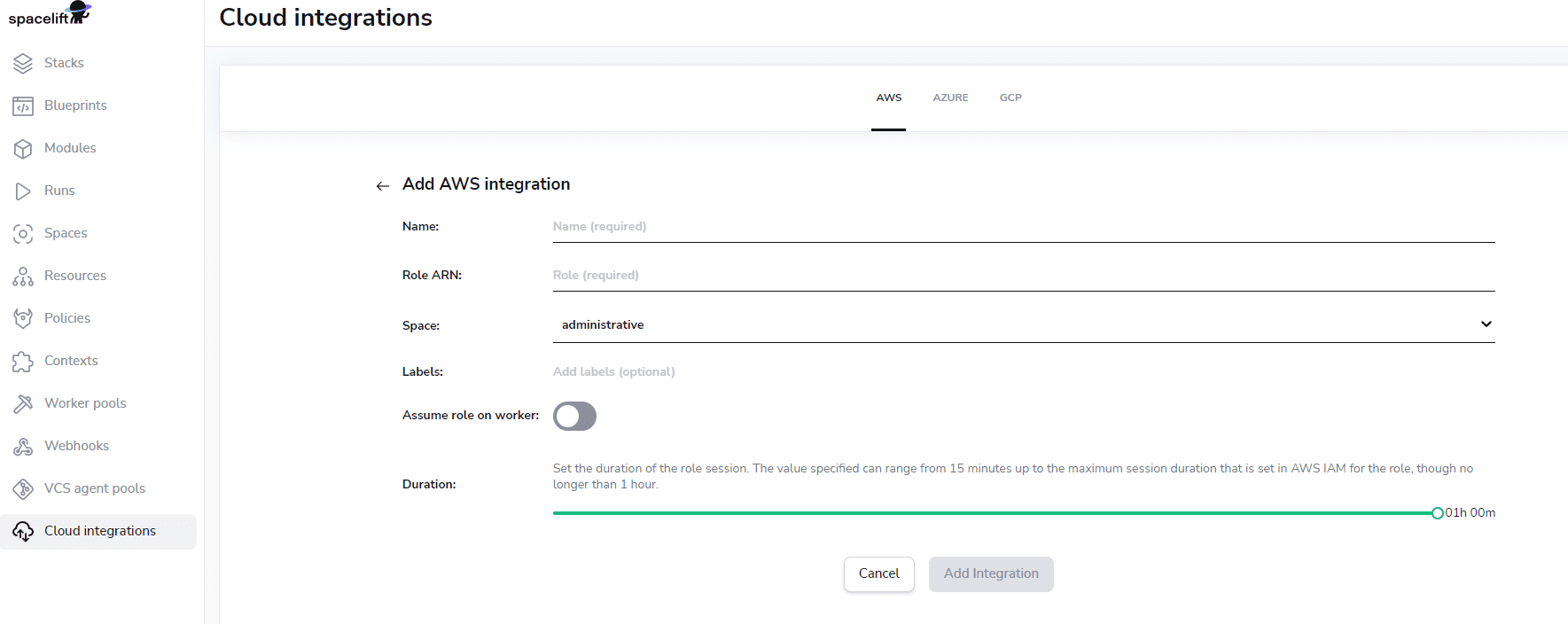Open the Blueprints page
The image size is (1568, 624).
[x=75, y=105]
